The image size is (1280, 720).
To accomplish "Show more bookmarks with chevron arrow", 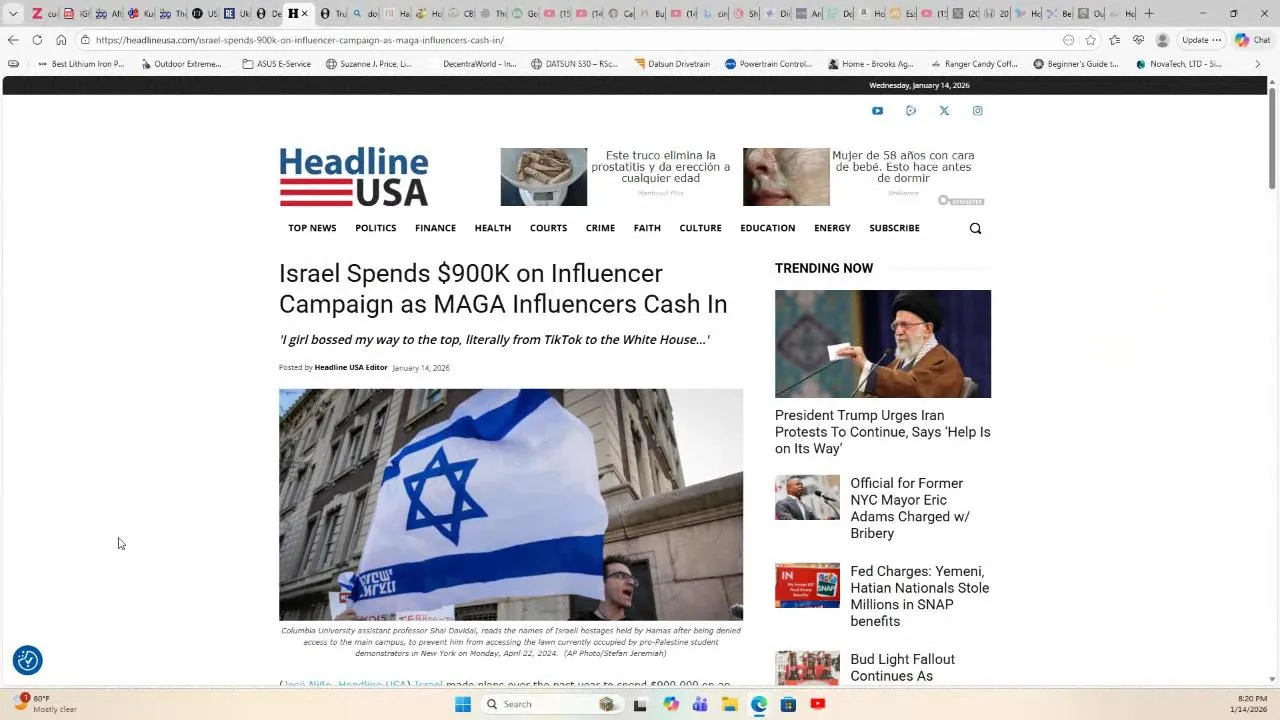I will pyautogui.click(x=1258, y=64).
